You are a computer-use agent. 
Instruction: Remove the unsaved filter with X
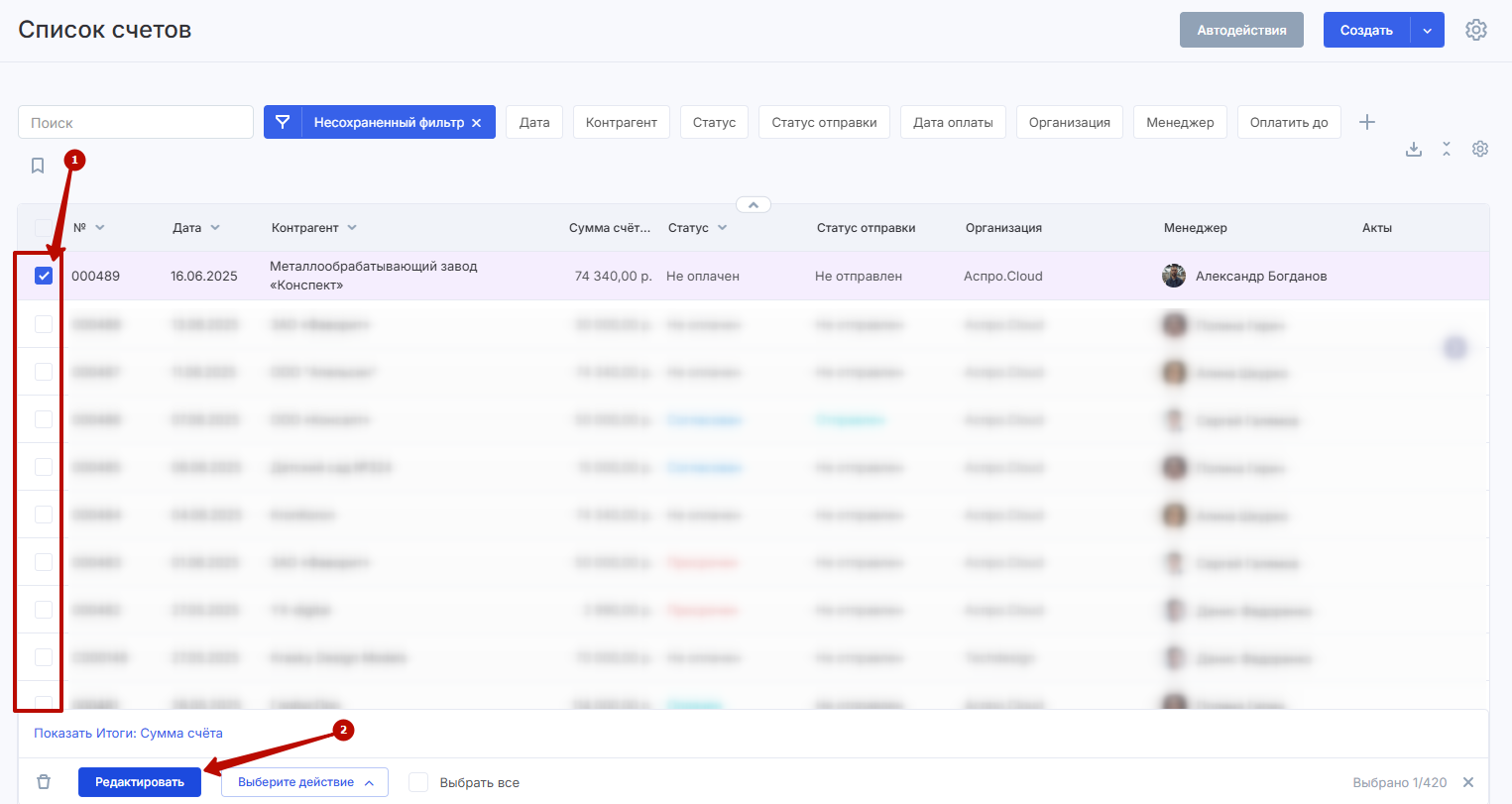tap(477, 123)
